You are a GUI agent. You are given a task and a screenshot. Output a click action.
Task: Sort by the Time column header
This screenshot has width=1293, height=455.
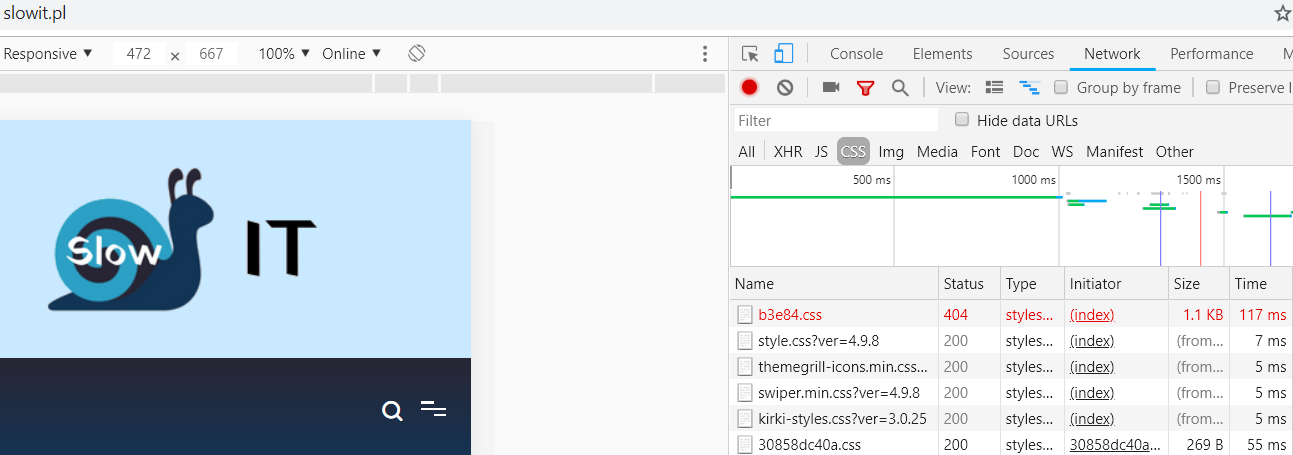[x=1260, y=284]
